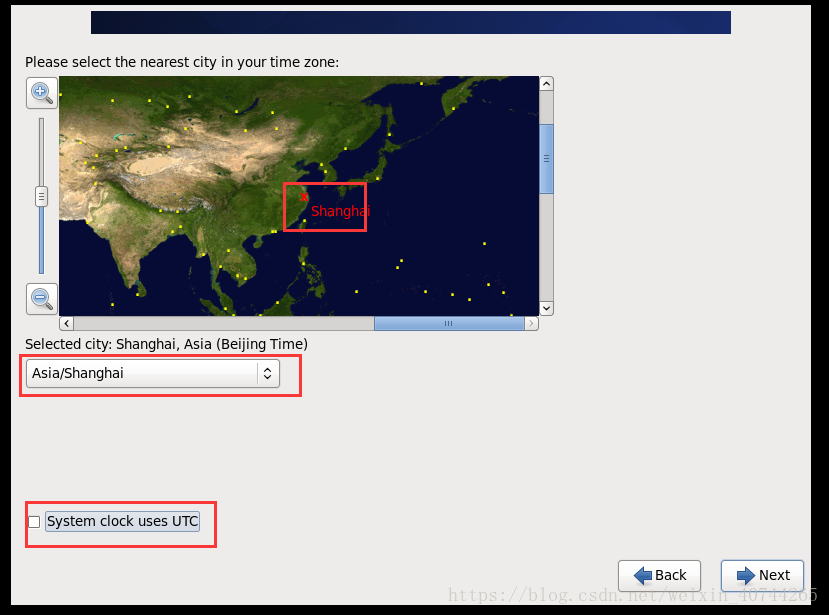Click the map scroll down arrow
Screen dimensions: 829x615
coord(547,308)
